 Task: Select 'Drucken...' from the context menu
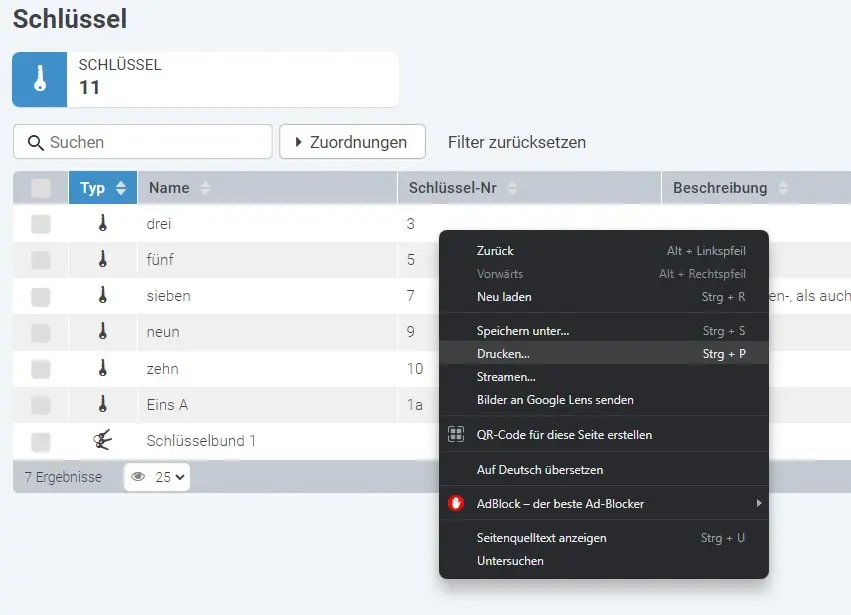pos(502,354)
